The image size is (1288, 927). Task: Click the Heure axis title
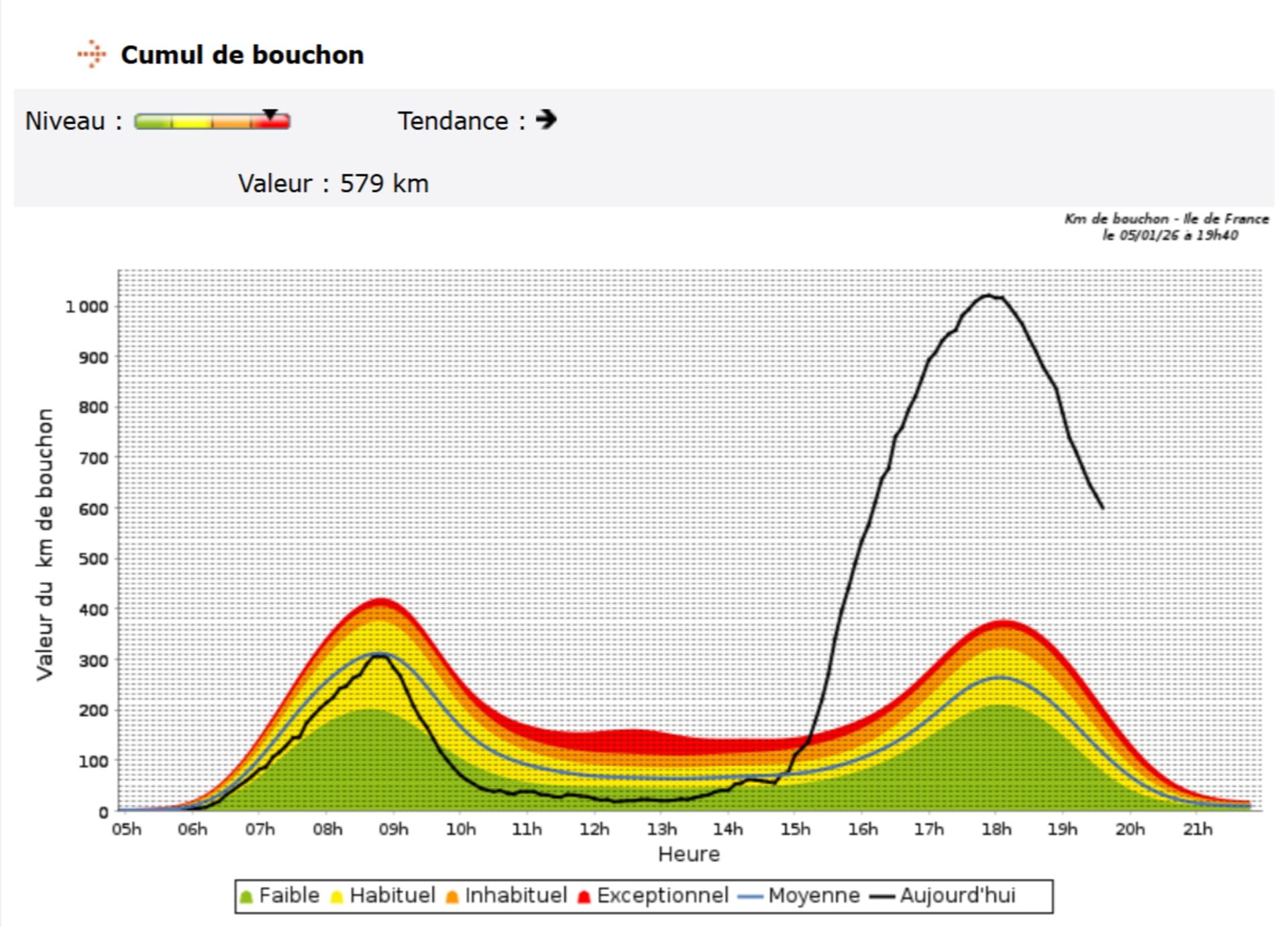[689, 855]
